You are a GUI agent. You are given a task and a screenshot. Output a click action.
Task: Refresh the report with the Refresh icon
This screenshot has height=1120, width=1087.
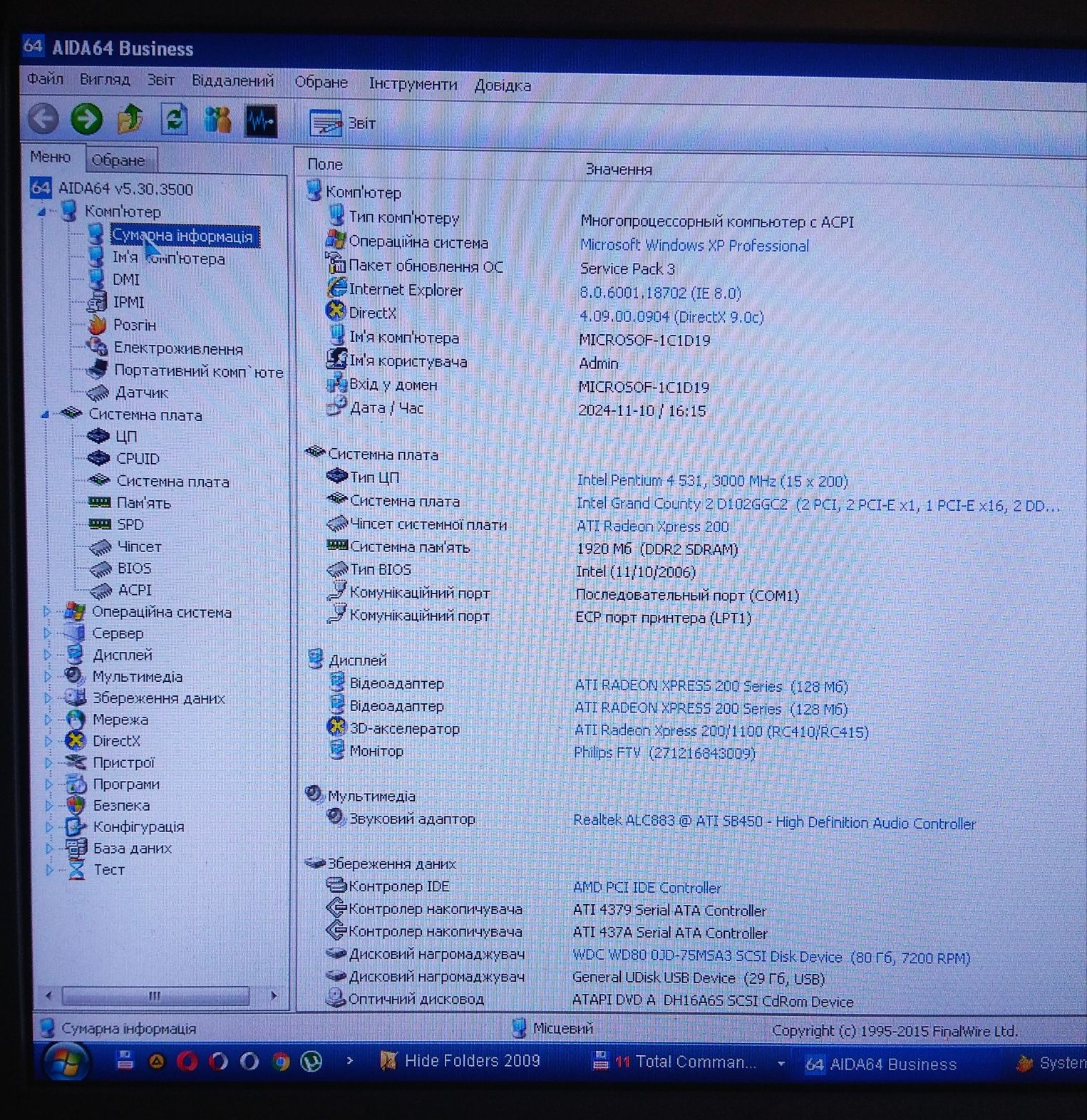175,120
